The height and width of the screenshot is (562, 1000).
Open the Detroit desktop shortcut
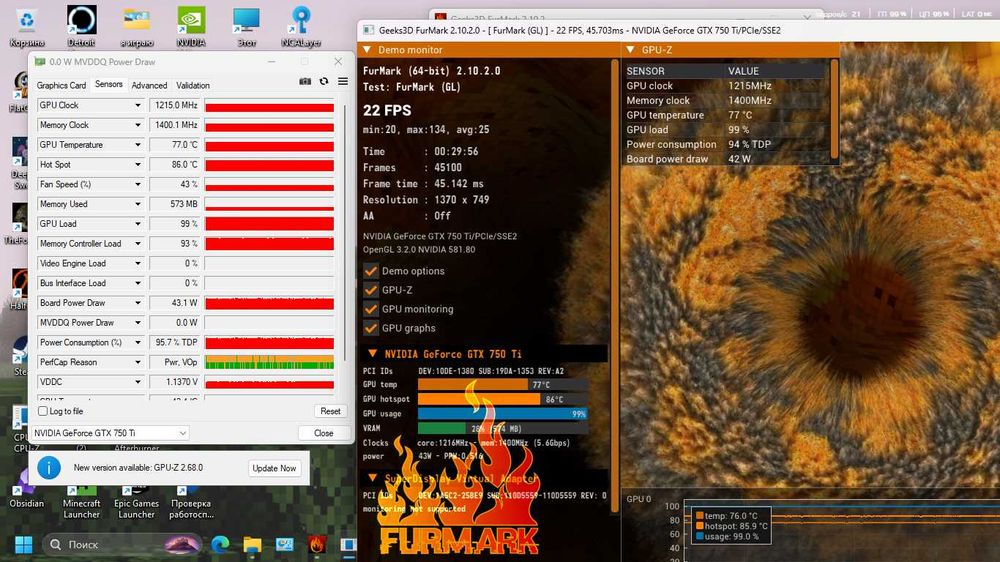(82, 27)
